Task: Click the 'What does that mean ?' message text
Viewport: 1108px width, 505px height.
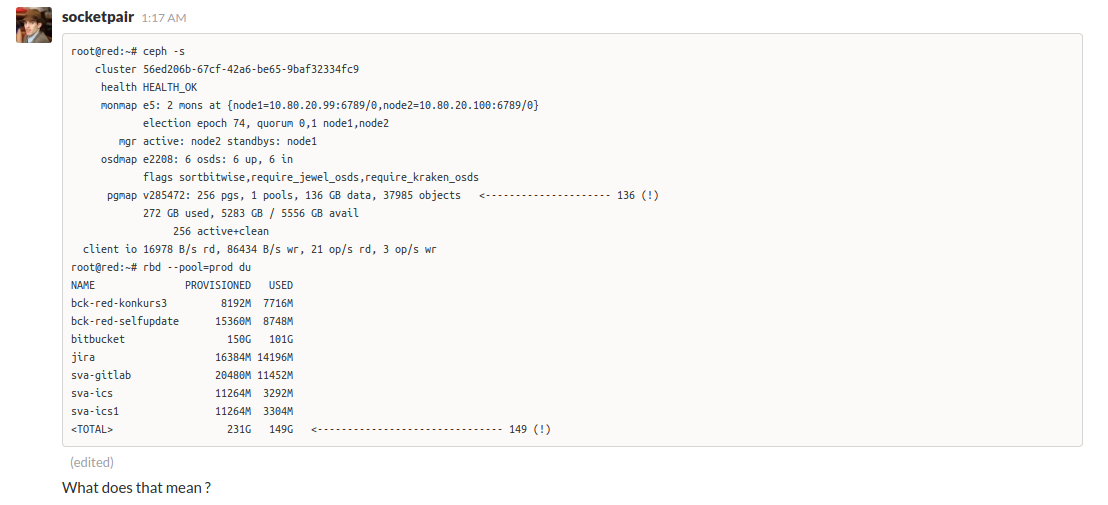Action: (136, 488)
